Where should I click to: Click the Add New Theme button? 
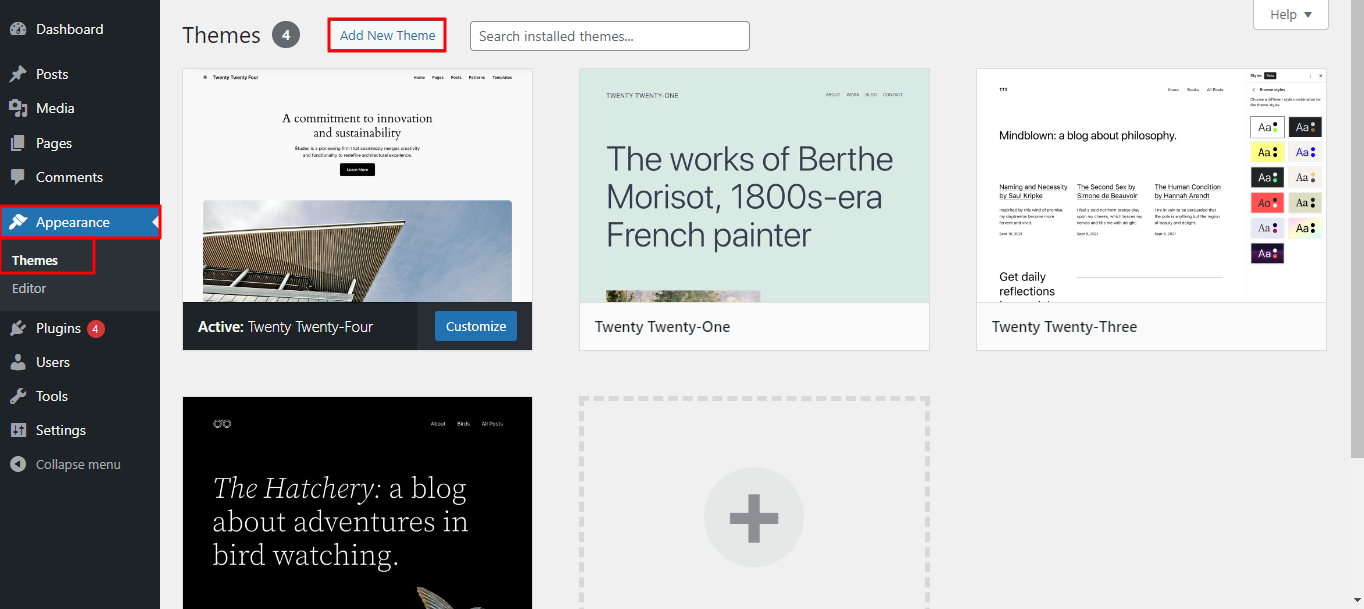click(x=387, y=35)
